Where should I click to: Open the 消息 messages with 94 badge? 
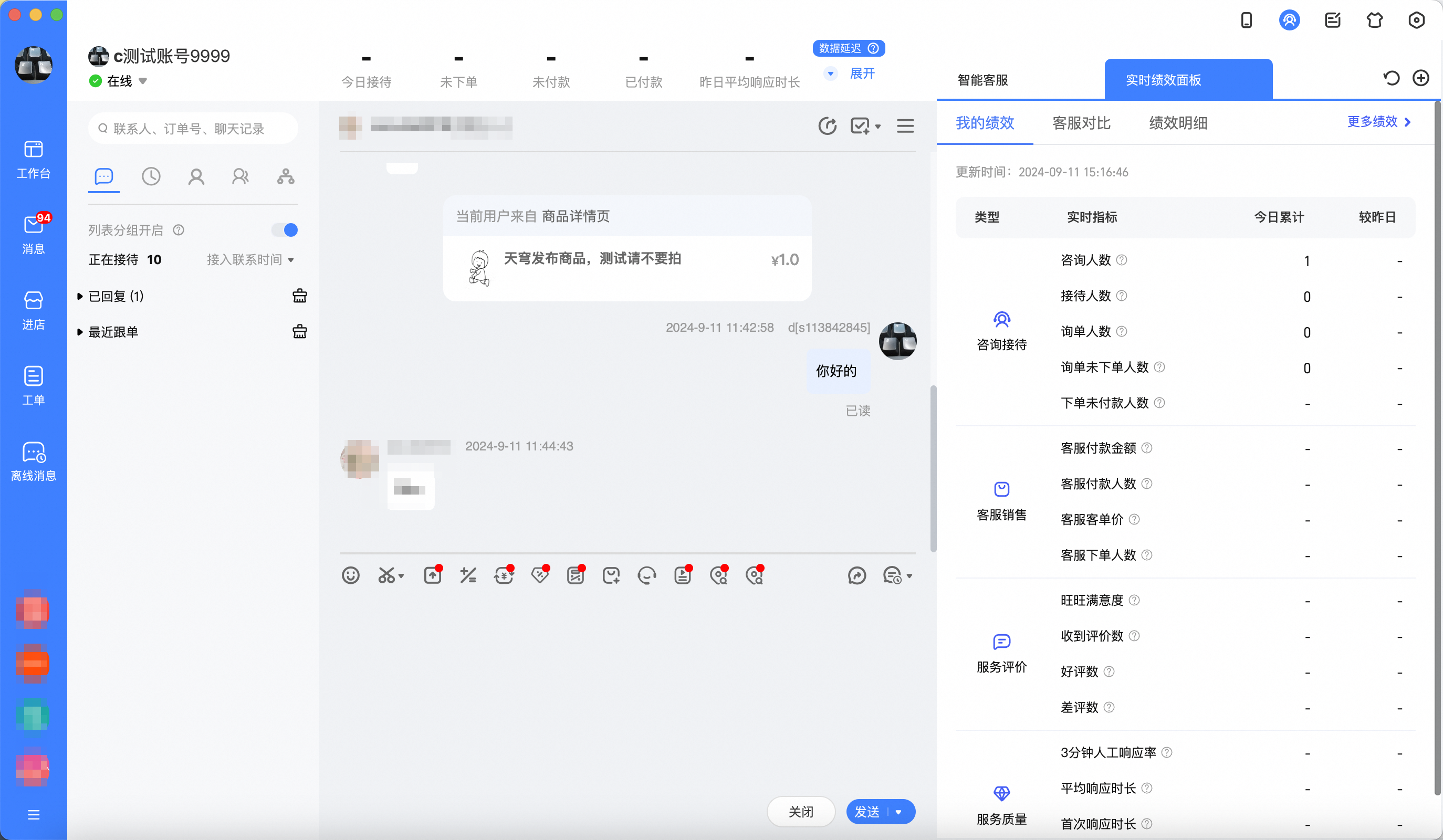click(x=33, y=235)
